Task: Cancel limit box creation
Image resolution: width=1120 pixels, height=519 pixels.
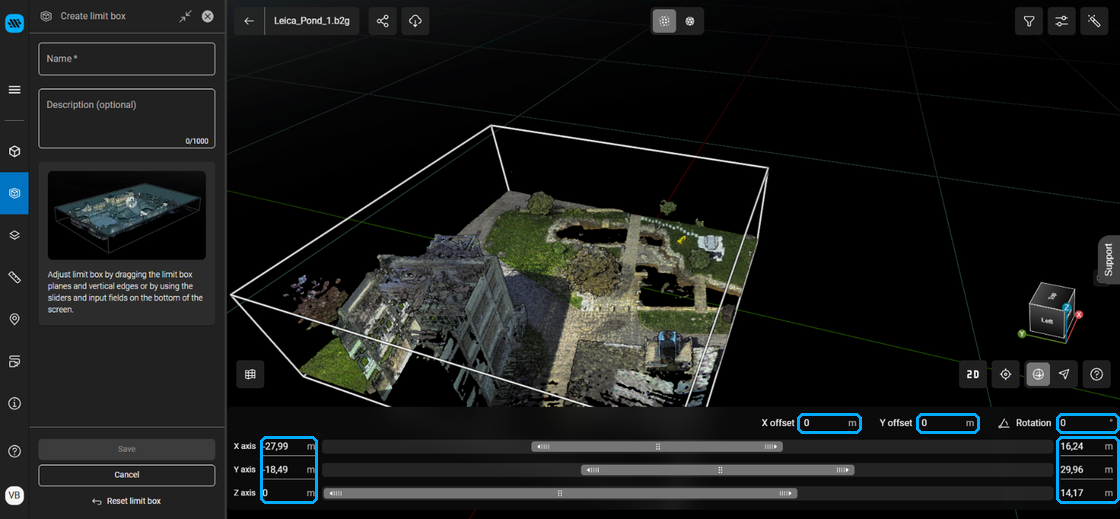Action: pyautogui.click(x=126, y=475)
